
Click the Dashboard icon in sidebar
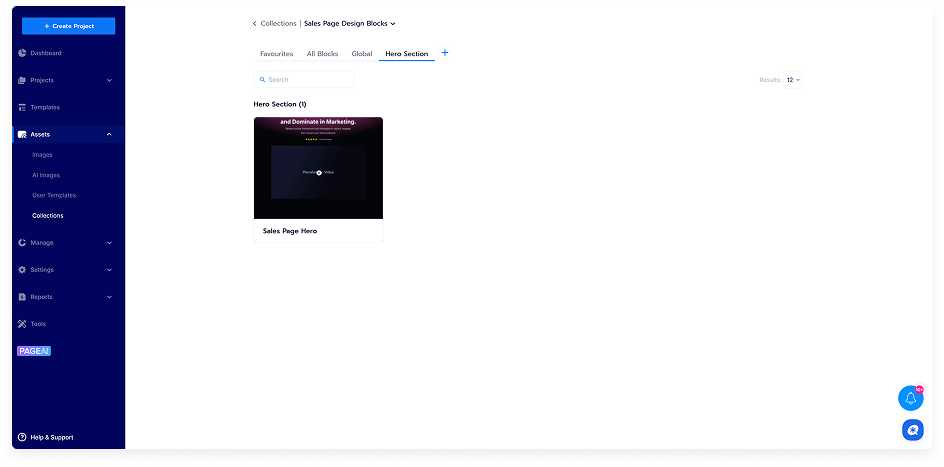(22, 53)
